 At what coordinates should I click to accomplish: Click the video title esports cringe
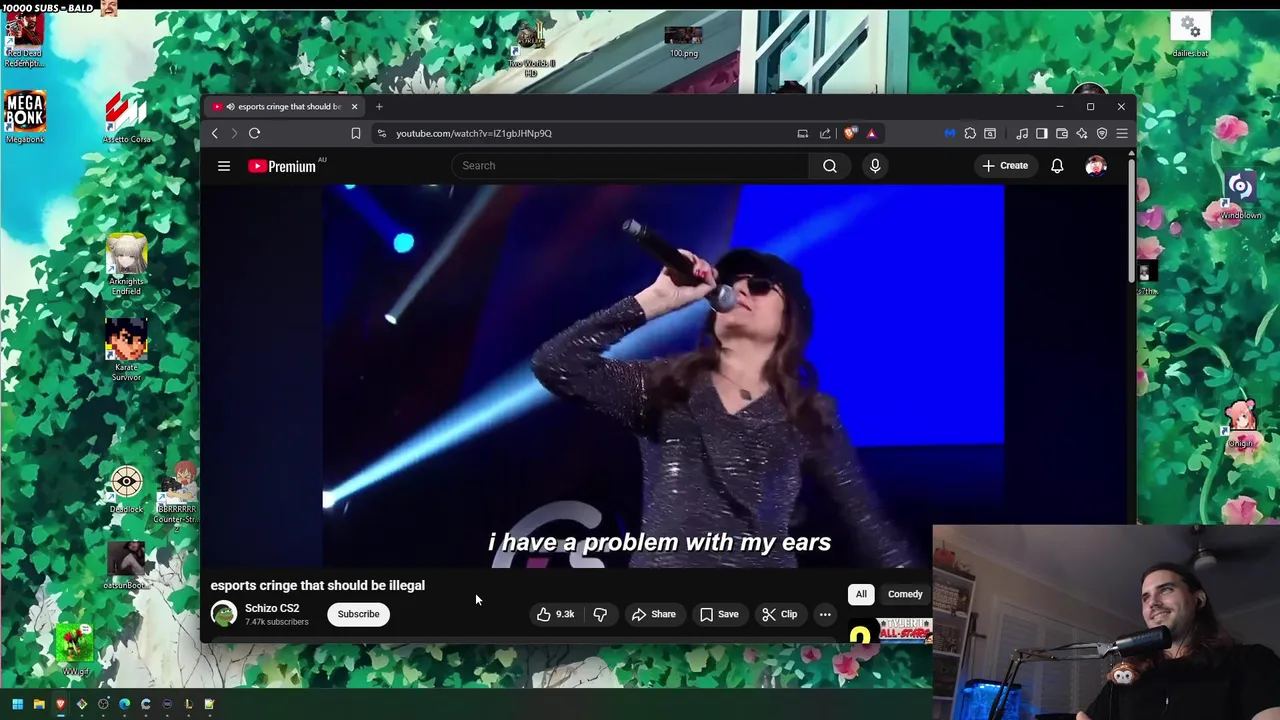[x=318, y=585]
